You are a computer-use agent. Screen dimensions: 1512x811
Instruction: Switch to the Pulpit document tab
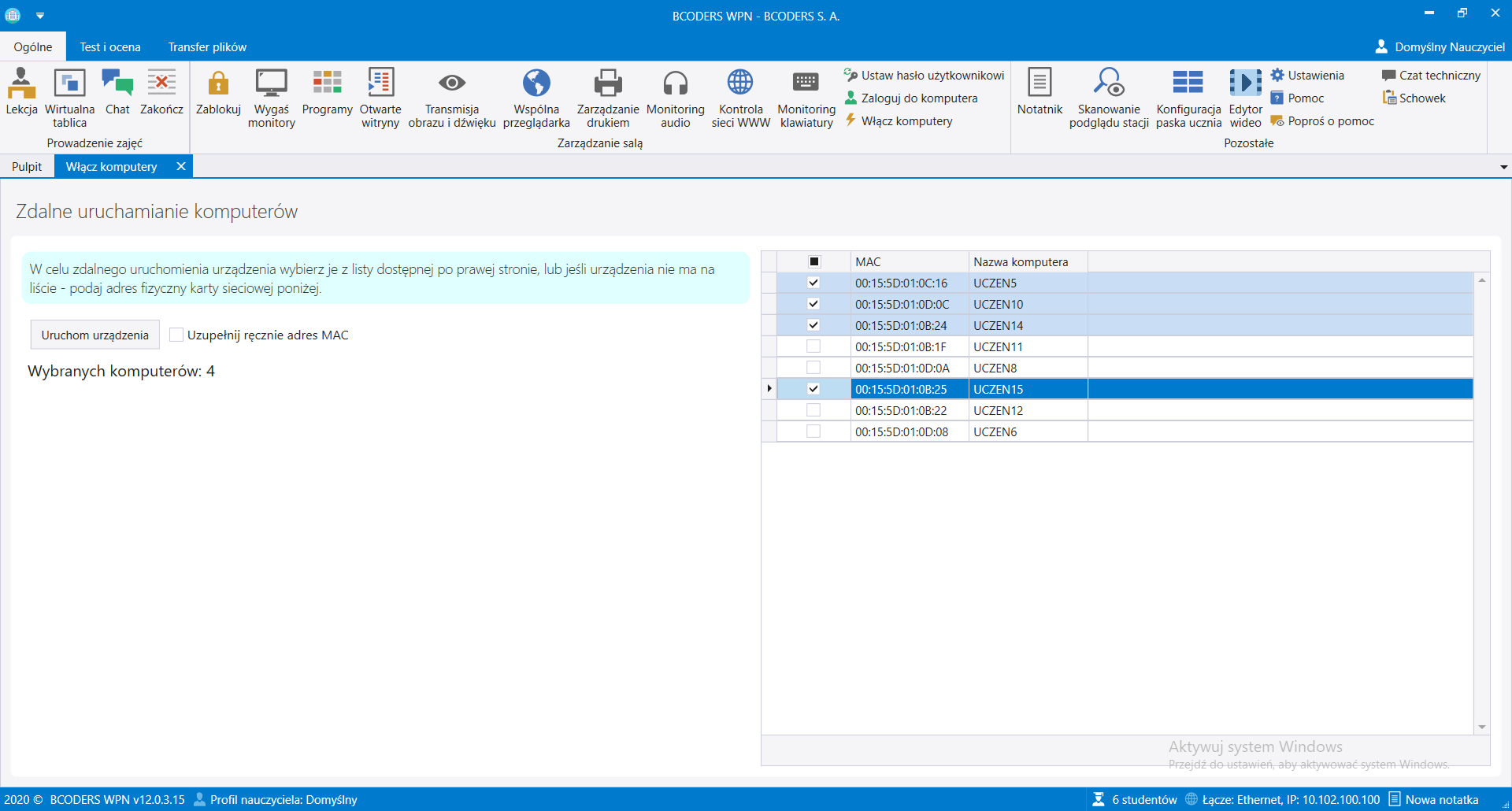27,167
